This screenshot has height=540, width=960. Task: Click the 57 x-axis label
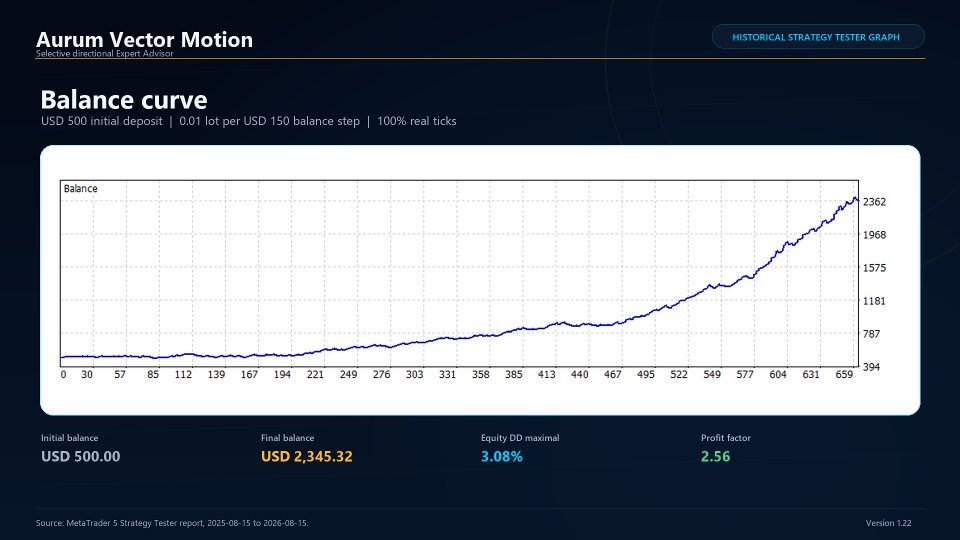pos(120,375)
